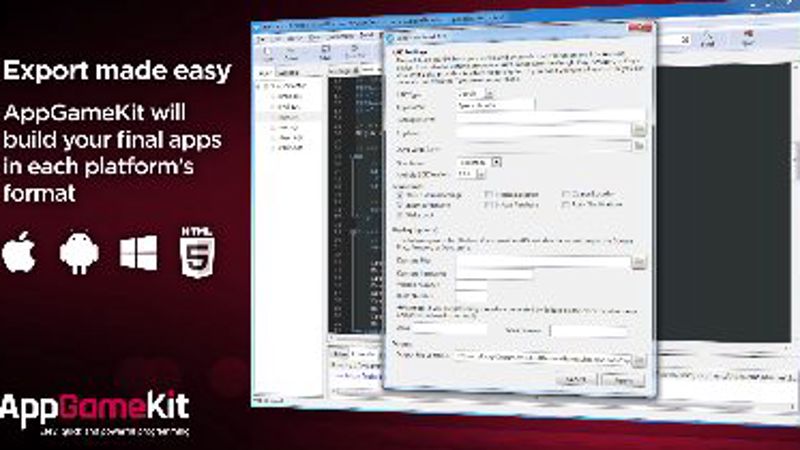Click the HTML5 shield platform icon

coord(197,253)
